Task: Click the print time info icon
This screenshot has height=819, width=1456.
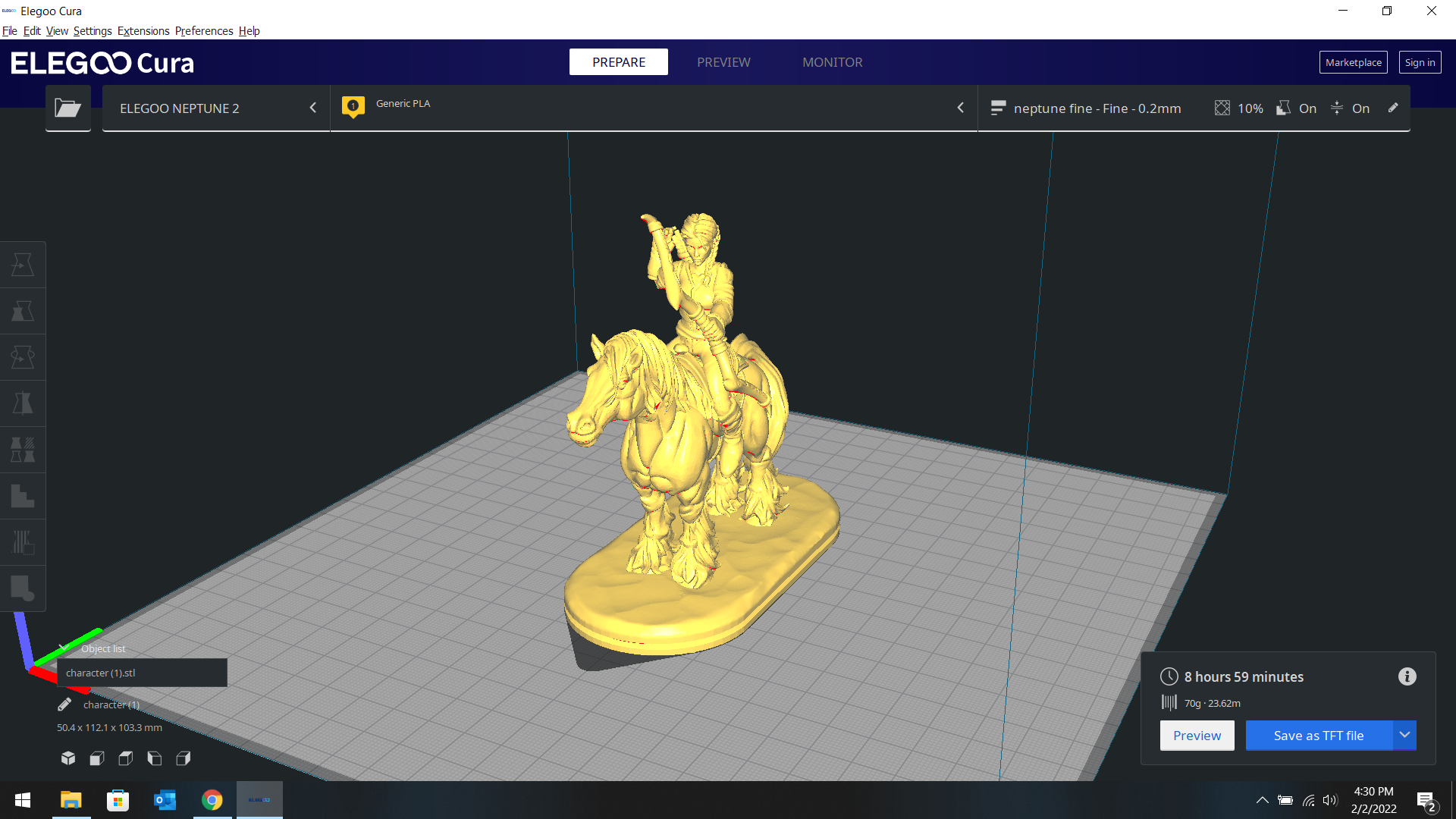Action: (1407, 676)
